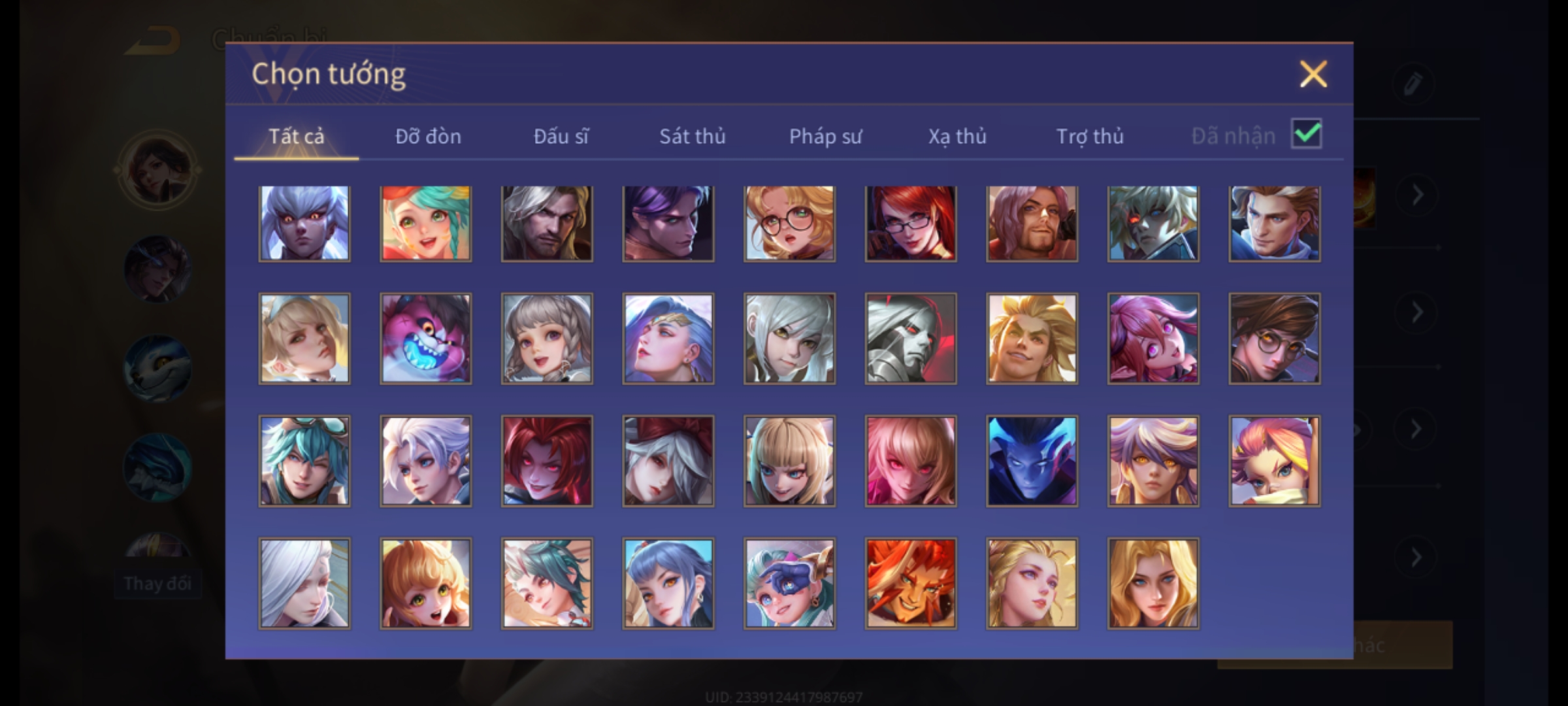Close the Chọn tướng dialog
1568x706 pixels.
point(1313,74)
